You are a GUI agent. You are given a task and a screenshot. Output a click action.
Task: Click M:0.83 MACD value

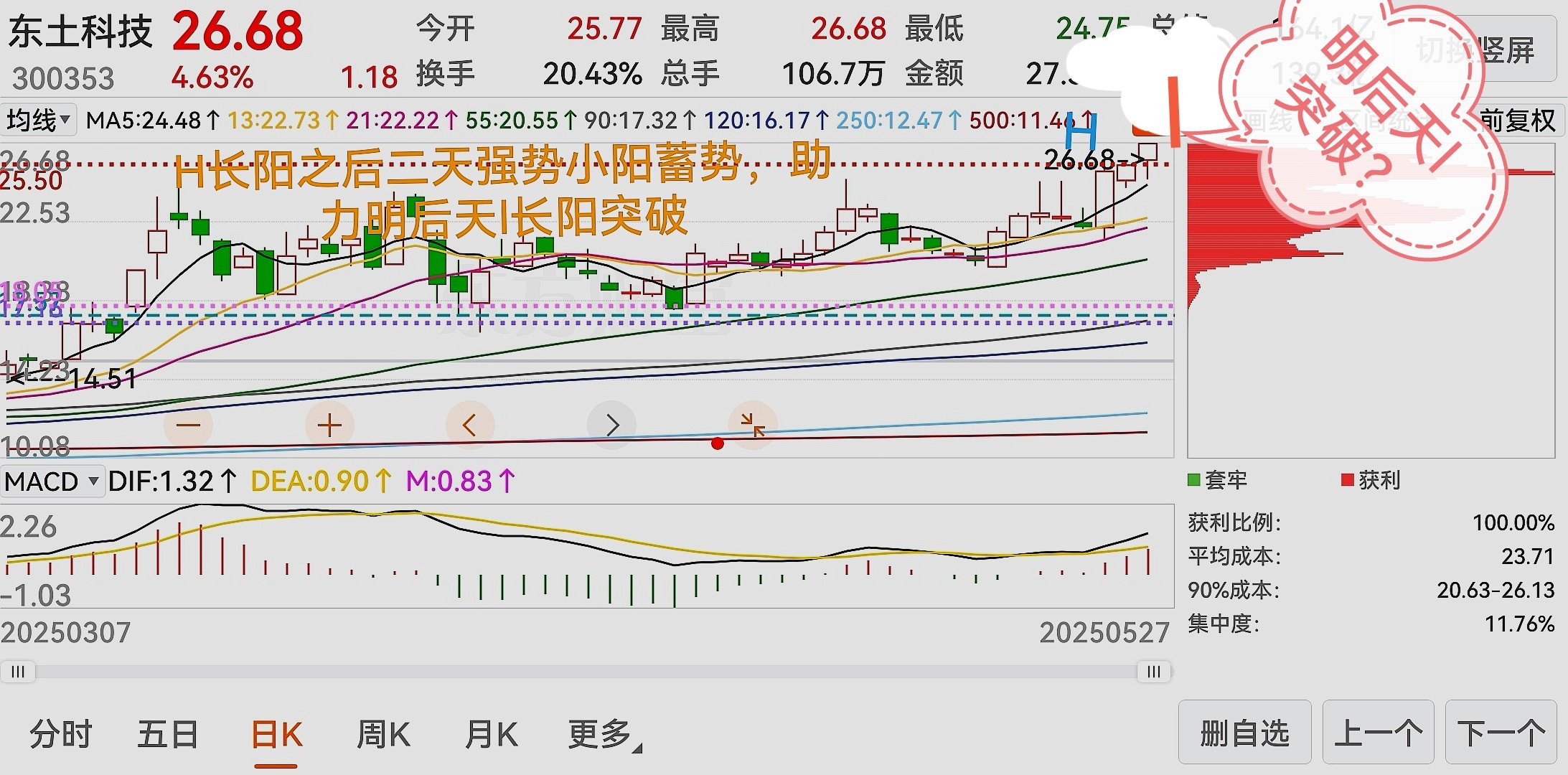461,481
